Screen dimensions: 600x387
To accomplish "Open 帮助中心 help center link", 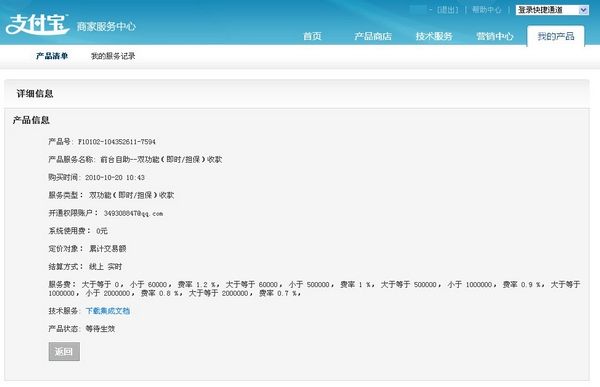I will (x=486, y=10).
